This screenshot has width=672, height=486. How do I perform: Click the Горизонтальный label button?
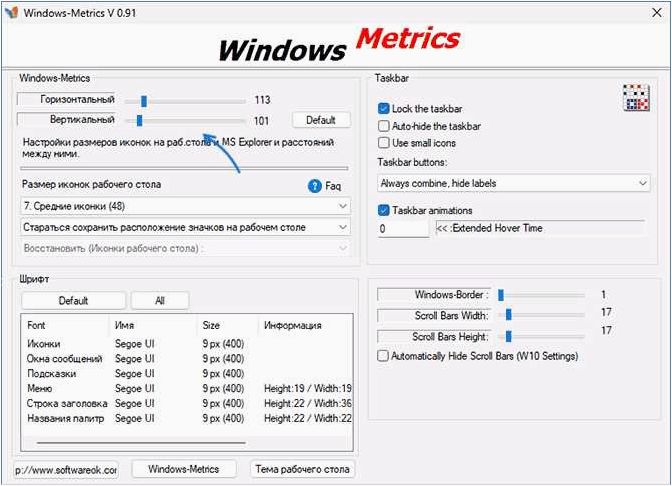[x=66, y=99]
